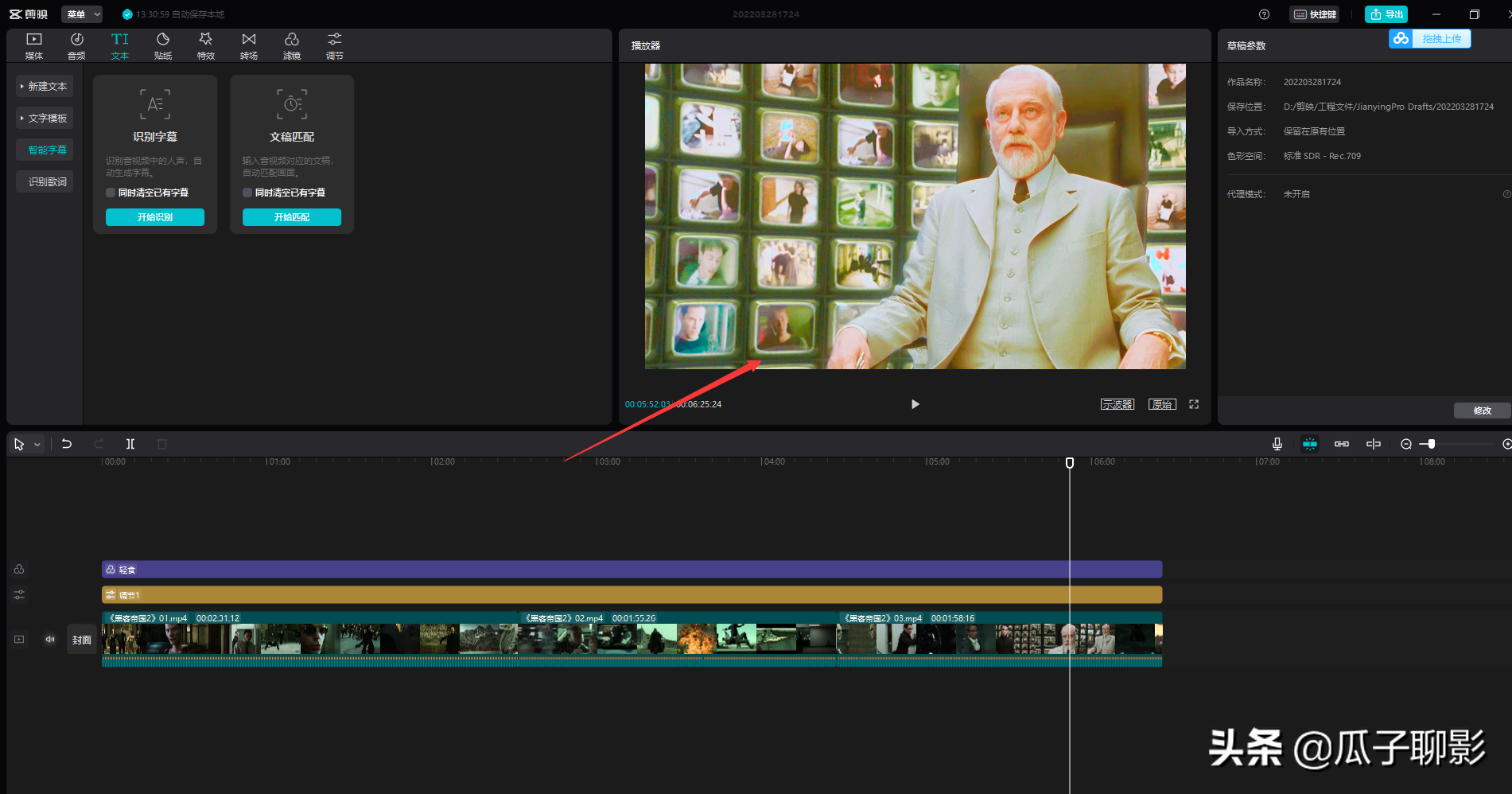Mute the main video track
1512x794 pixels.
[50, 640]
